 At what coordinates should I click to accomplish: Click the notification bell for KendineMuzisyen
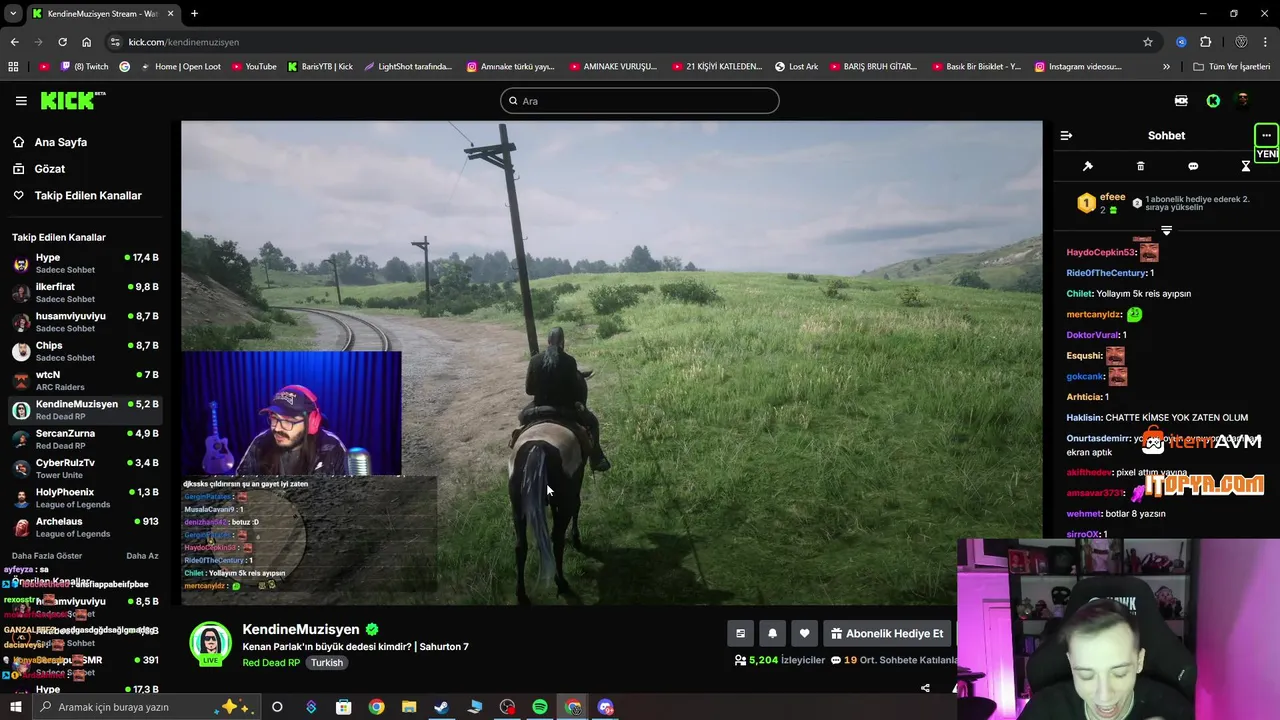772,633
